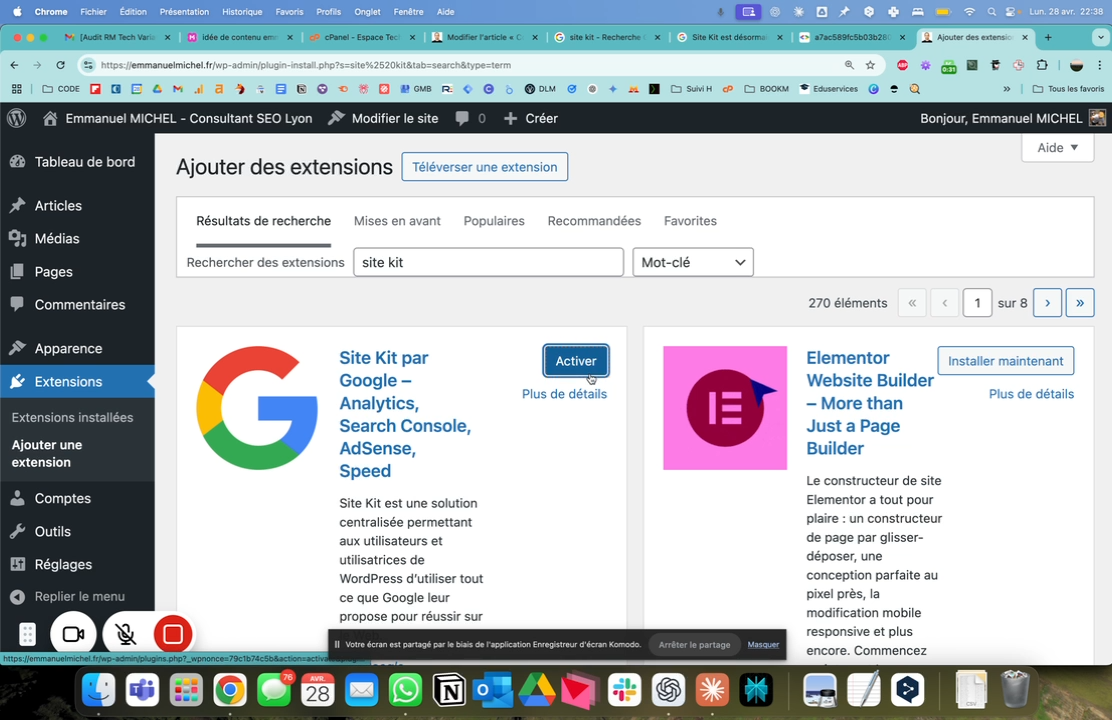1112x720 pixels.
Task: Switch to Populaires tab
Action: pos(494,221)
